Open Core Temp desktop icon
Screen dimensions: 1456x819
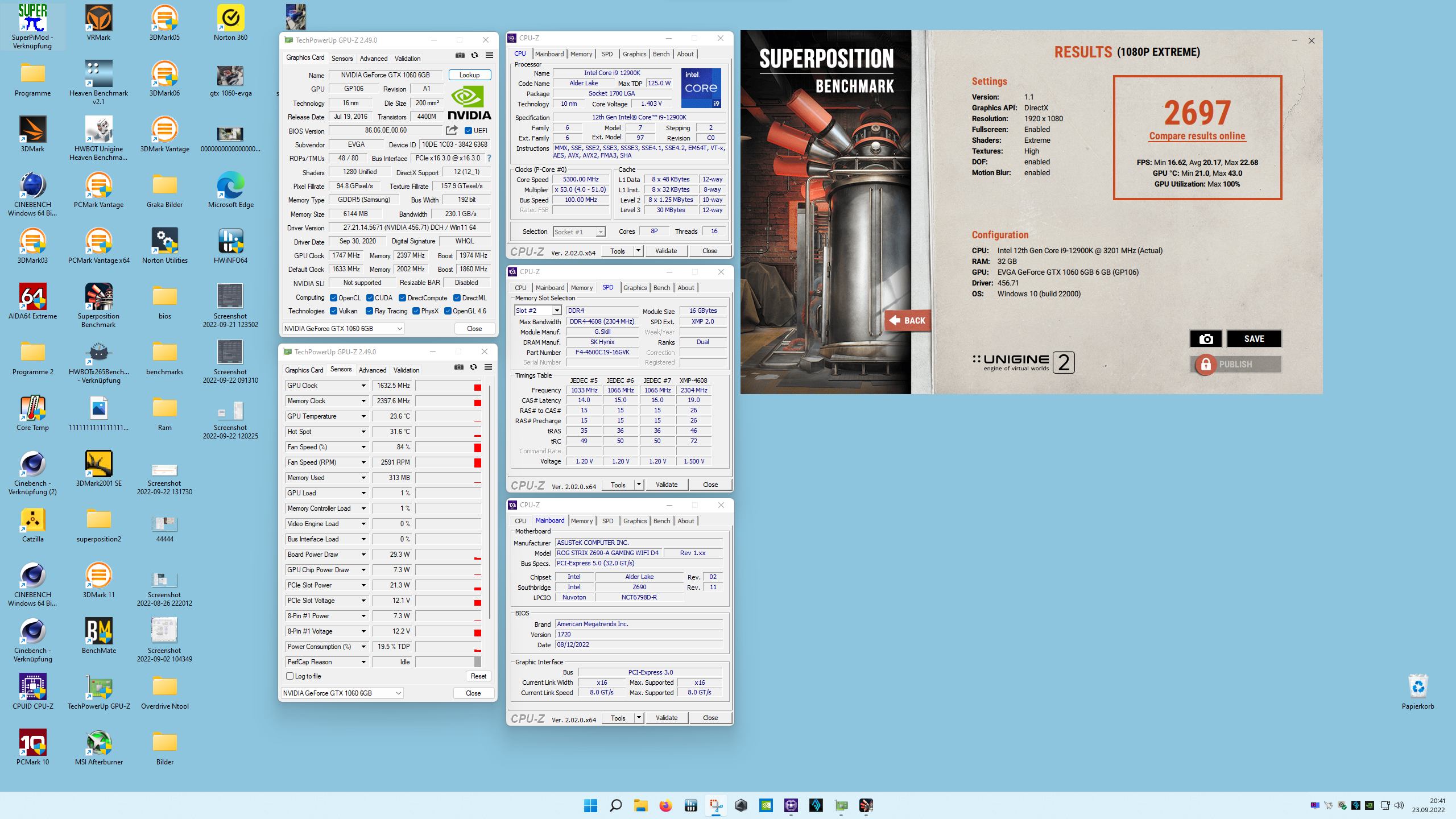tap(32, 413)
